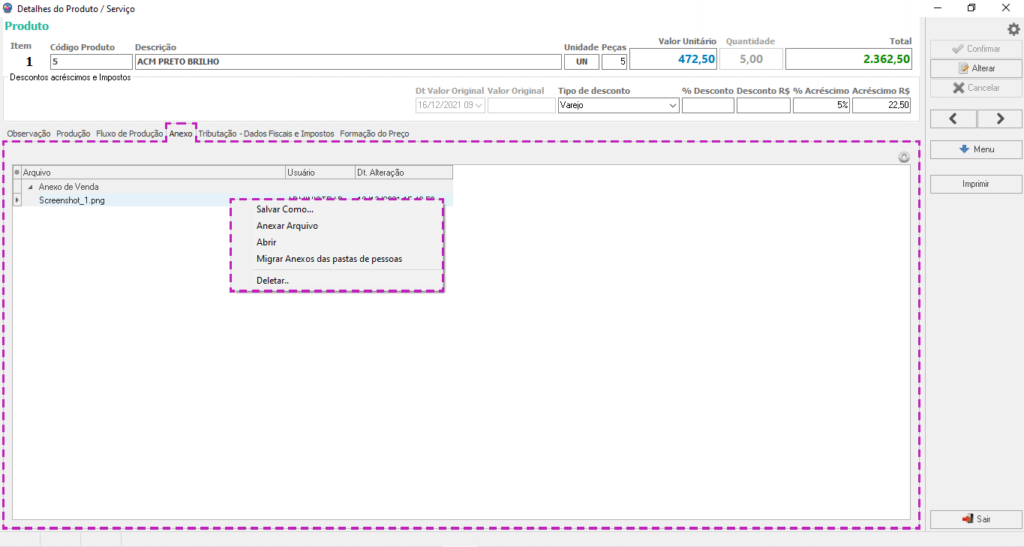1024x547 pixels.
Task: Click the Alterar edit button
Action: (976, 68)
